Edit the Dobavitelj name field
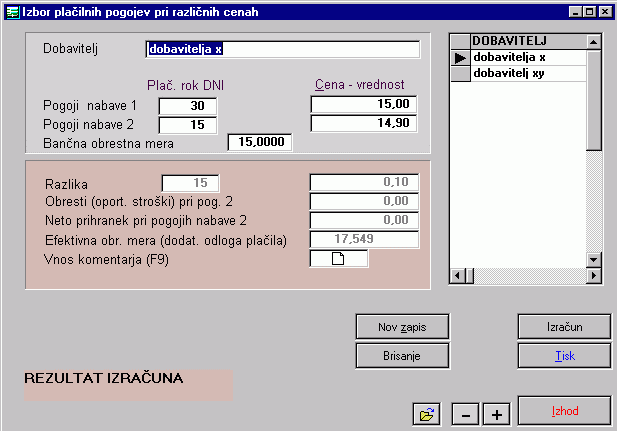The width and height of the screenshot is (617, 431). pyautogui.click(x=283, y=49)
